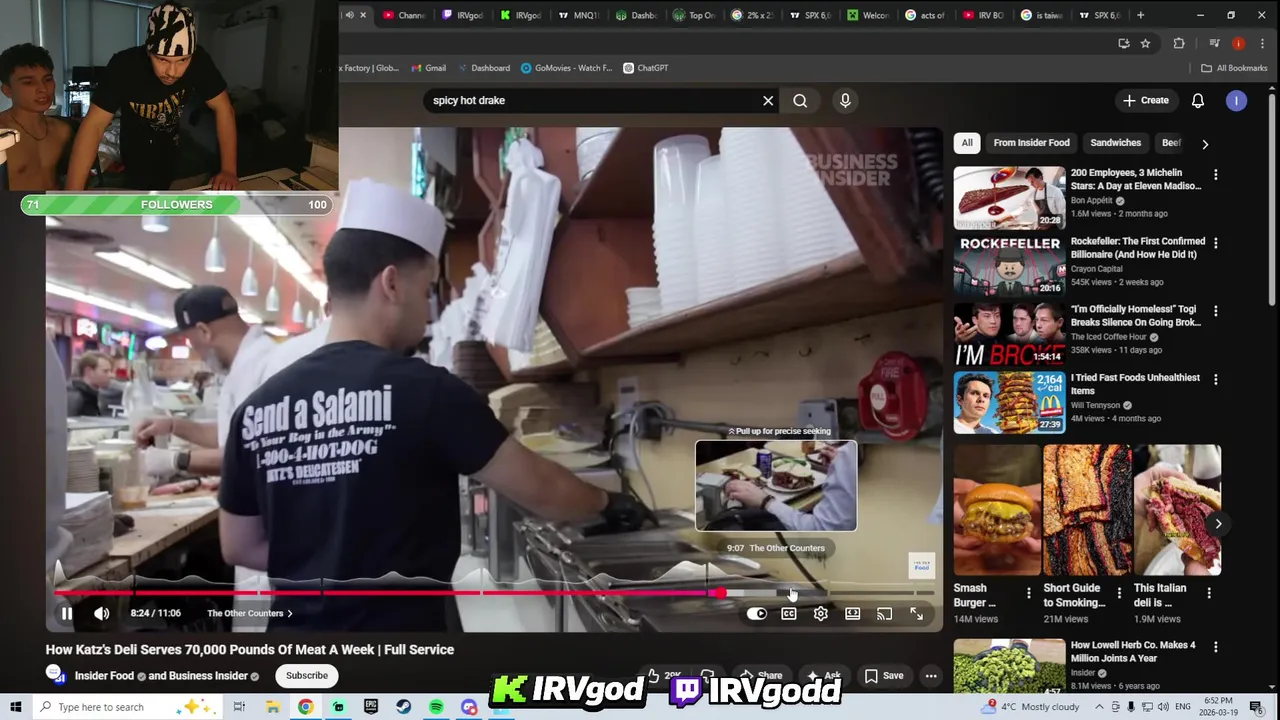Image resolution: width=1280 pixels, height=720 pixels.
Task: Click the 9:07 seek preview thumbnail
Action: [x=776, y=486]
